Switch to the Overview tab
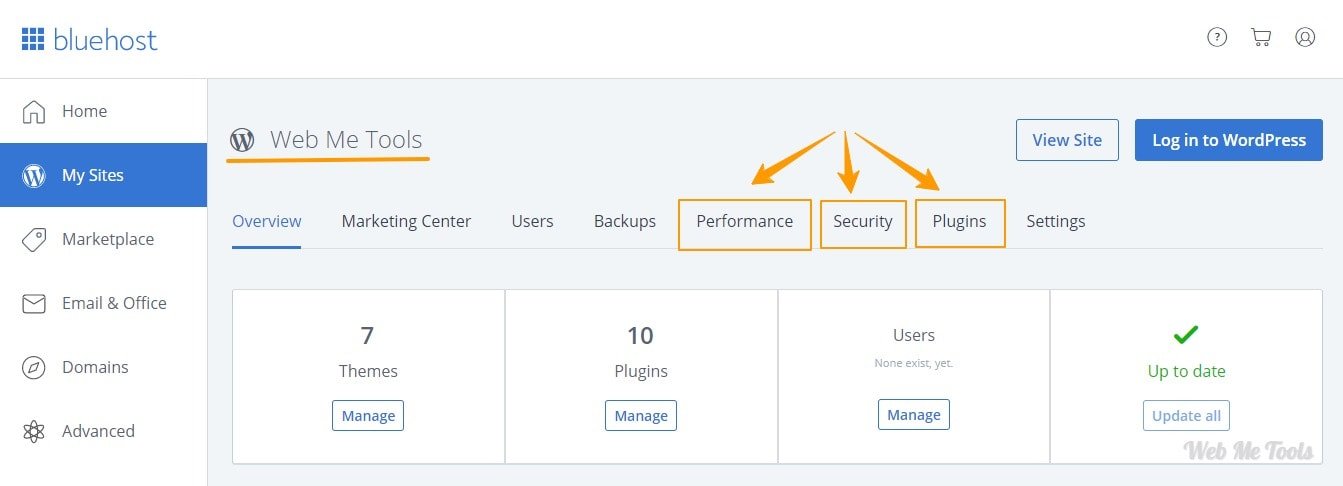Screen dimensions: 1343x486 pos(267,221)
